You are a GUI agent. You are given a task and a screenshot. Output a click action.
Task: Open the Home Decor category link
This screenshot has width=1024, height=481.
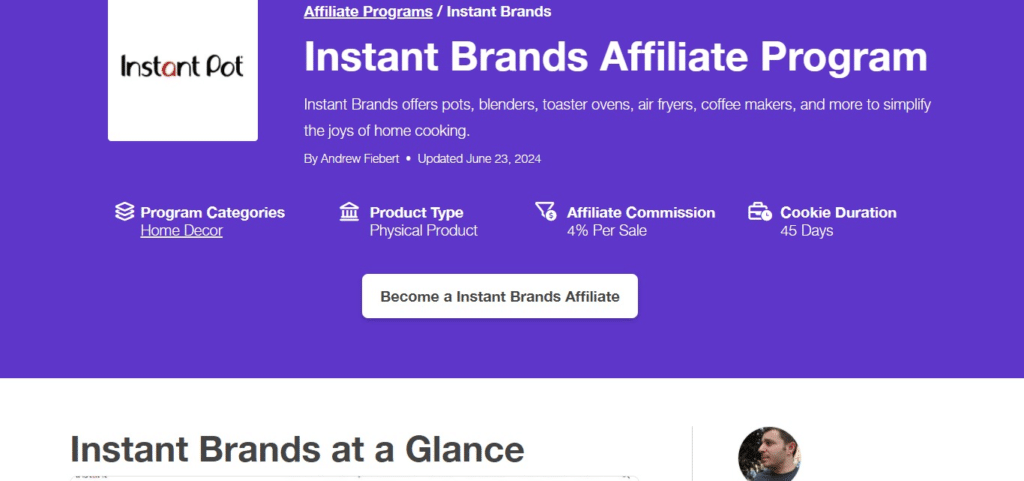(x=181, y=231)
